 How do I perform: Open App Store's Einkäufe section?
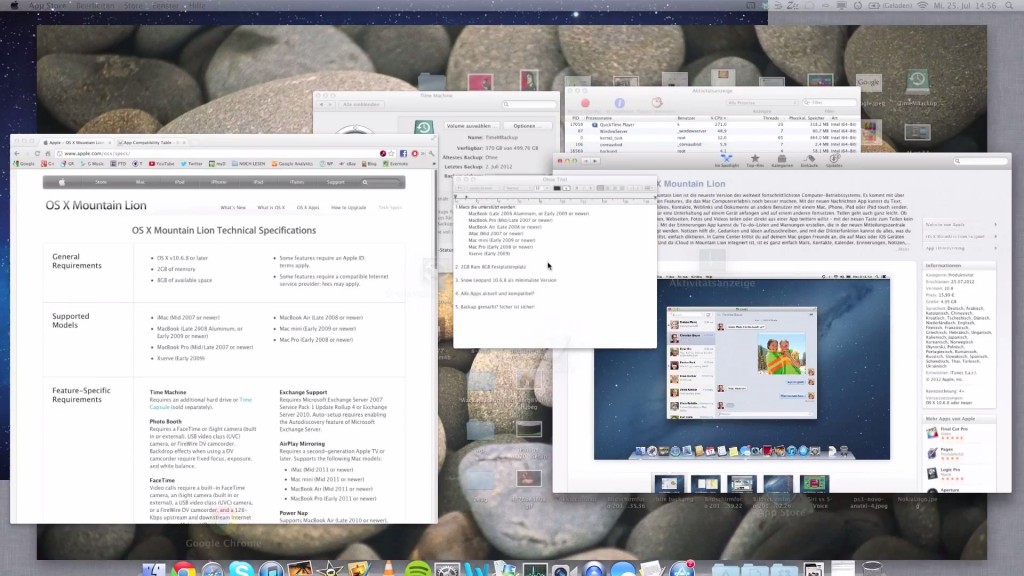pyautogui.click(x=809, y=161)
